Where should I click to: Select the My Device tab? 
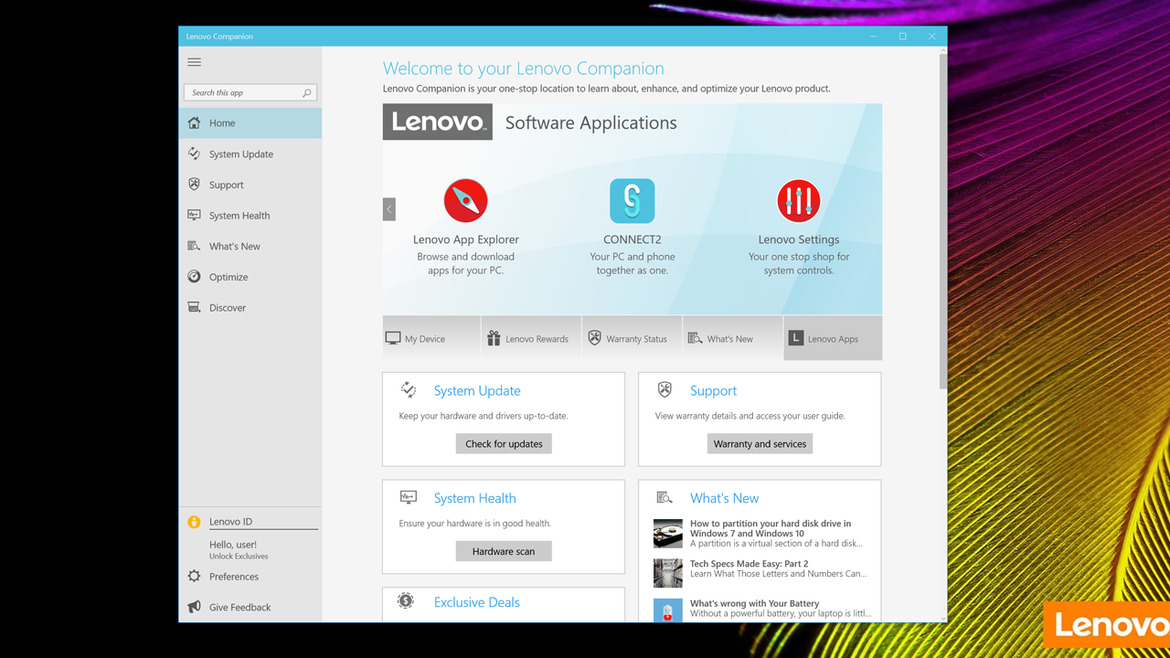click(431, 338)
